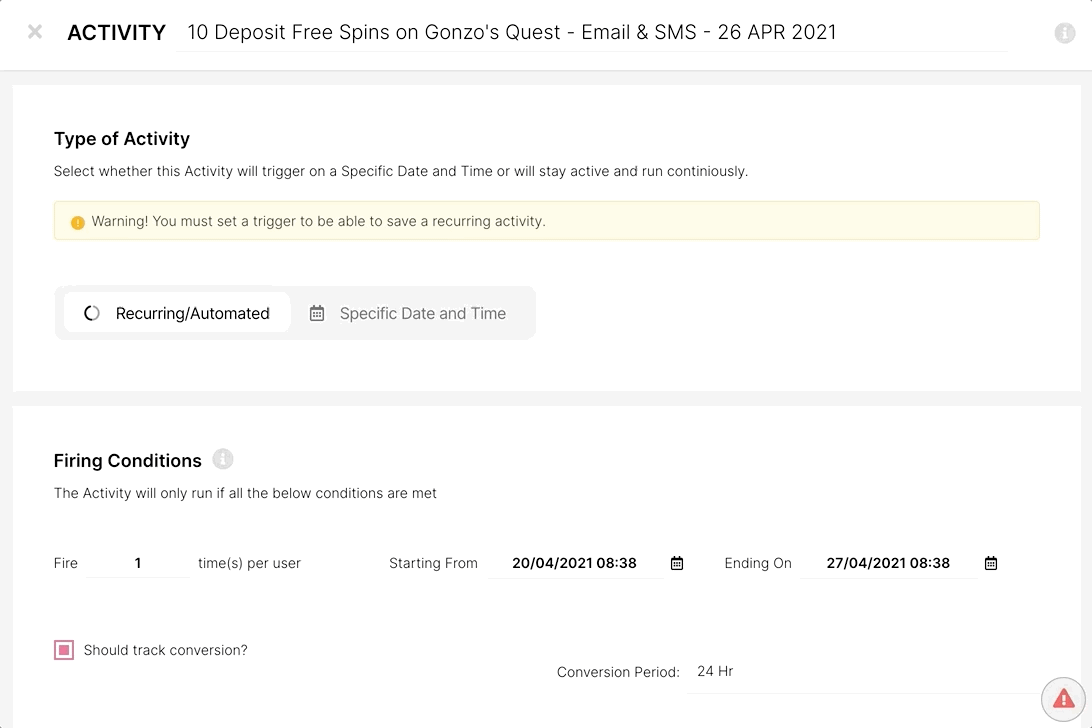
Task: Open Ending On calendar picker icon
Action: (x=991, y=563)
